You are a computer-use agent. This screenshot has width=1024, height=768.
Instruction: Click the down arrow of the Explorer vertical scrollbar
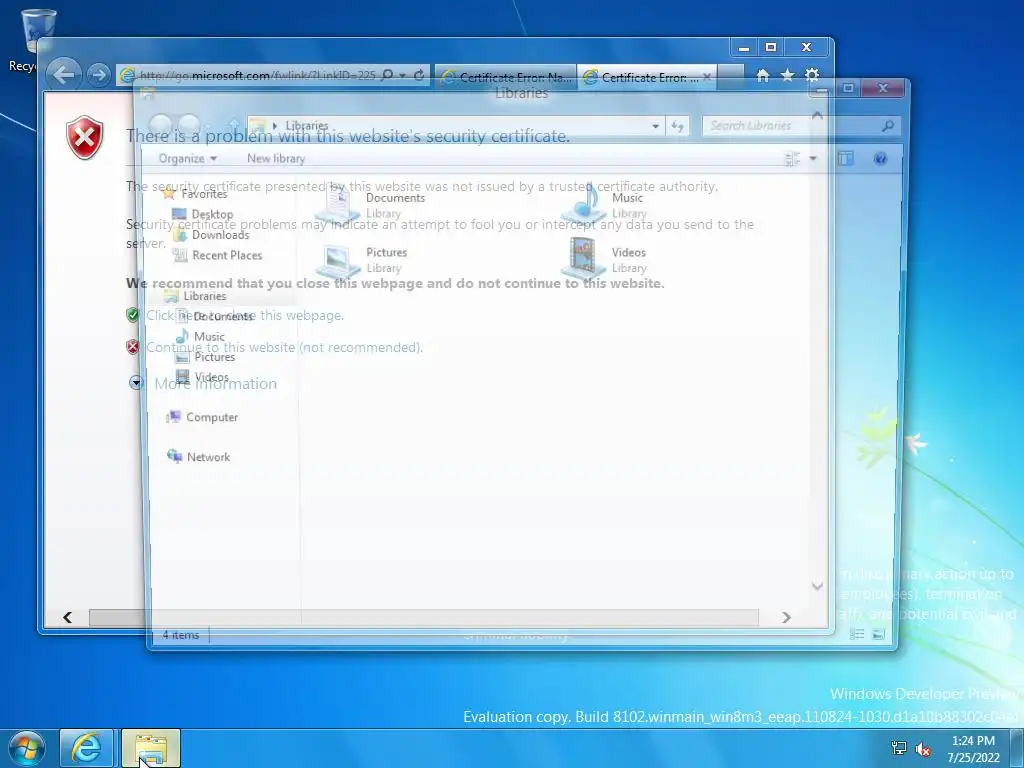click(x=817, y=586)
